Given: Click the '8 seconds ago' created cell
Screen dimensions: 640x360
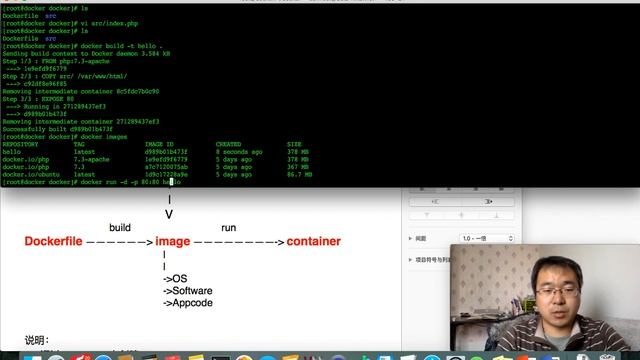Looking at the screenshot, I should tap(239, 152).
